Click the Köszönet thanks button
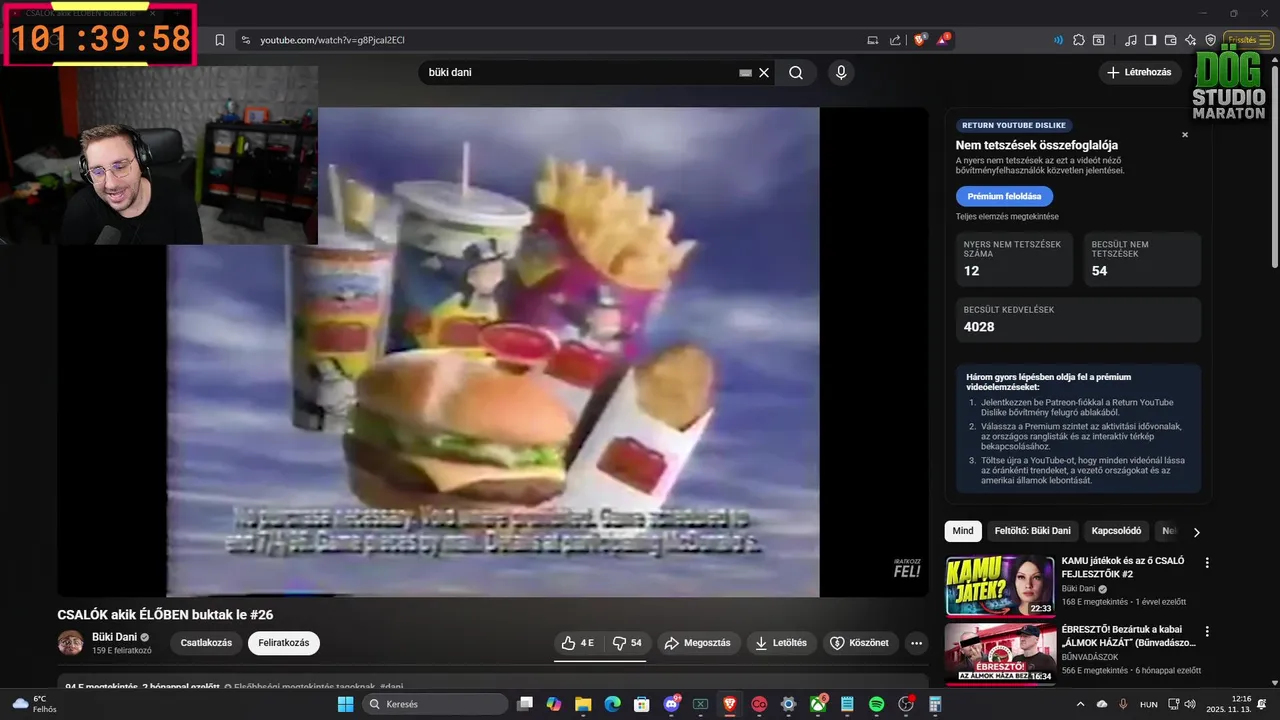Screen dimensions: 1280x720 pos(860,643)
